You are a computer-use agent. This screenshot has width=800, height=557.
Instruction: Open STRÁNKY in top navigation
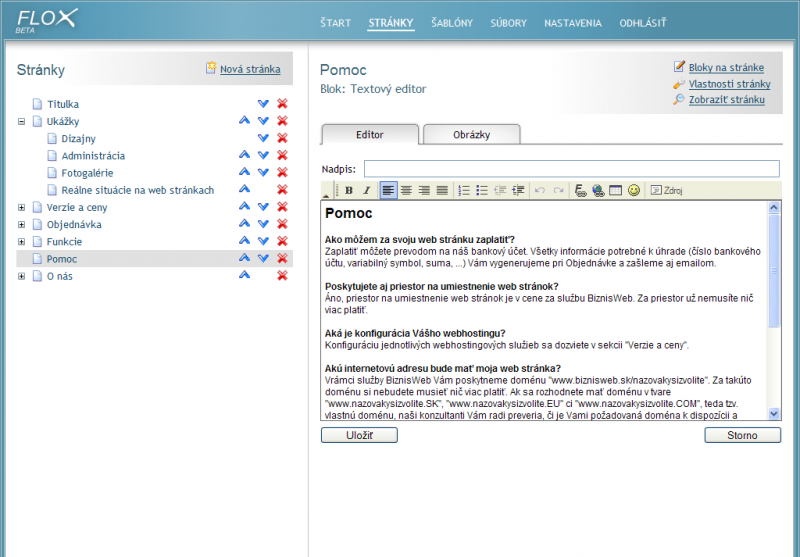coord(391,23)
